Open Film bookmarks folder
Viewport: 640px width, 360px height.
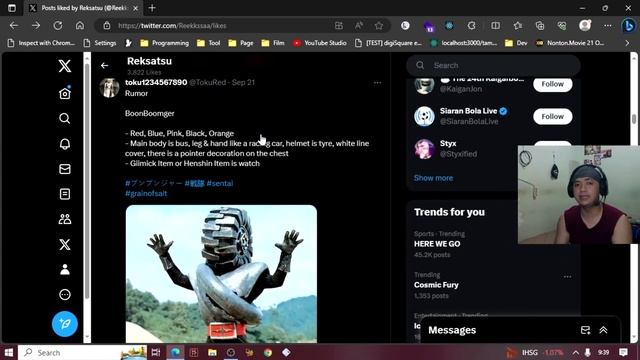click(x=273, y=43)
